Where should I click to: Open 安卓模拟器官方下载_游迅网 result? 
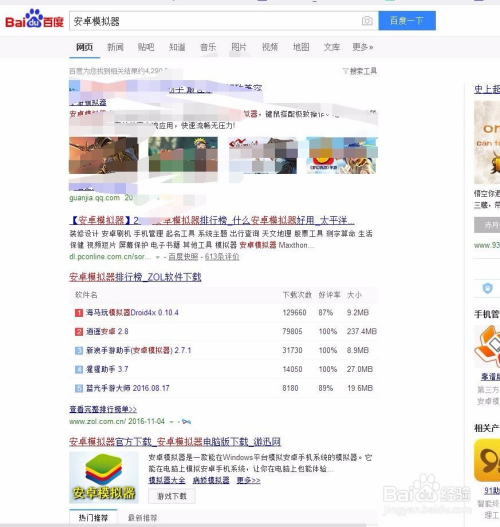[x=175, y=442]
